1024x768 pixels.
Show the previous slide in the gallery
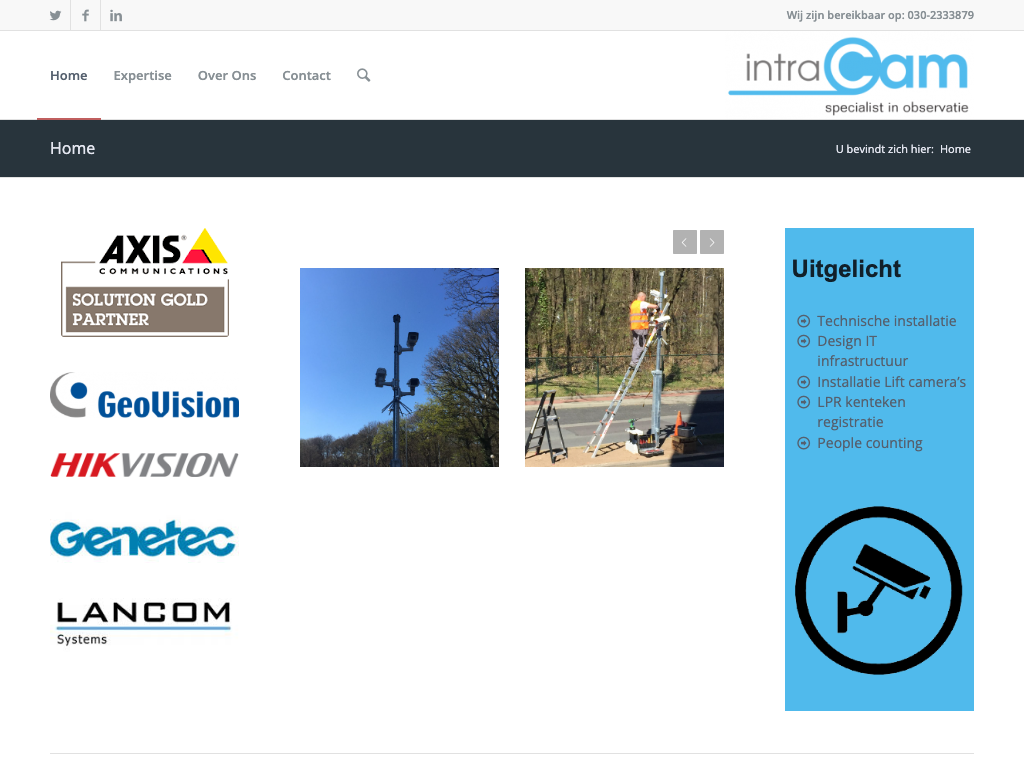tap(685, 242)
